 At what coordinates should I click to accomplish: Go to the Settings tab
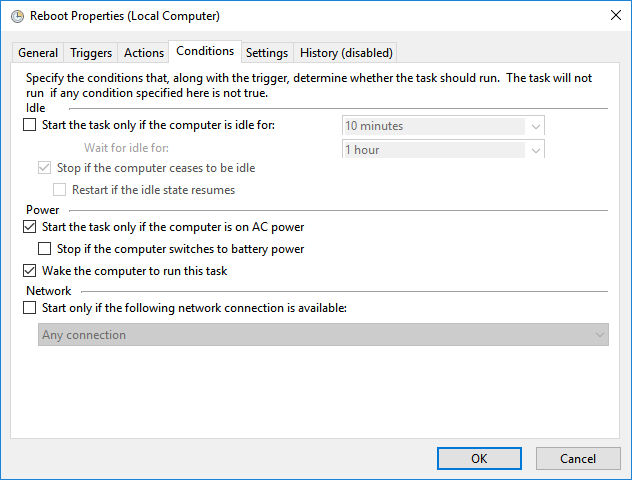[267, 53]
